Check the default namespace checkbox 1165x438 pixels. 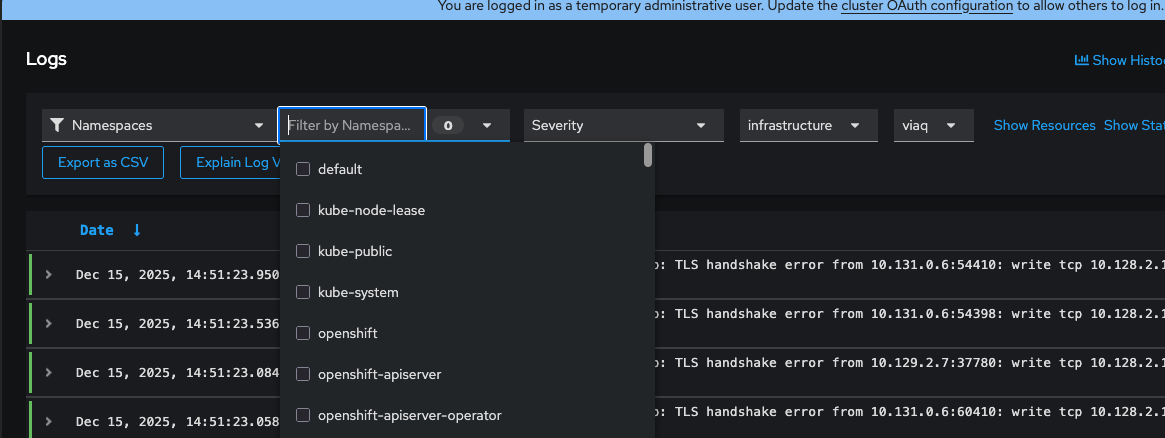click(x=304, y=169)
